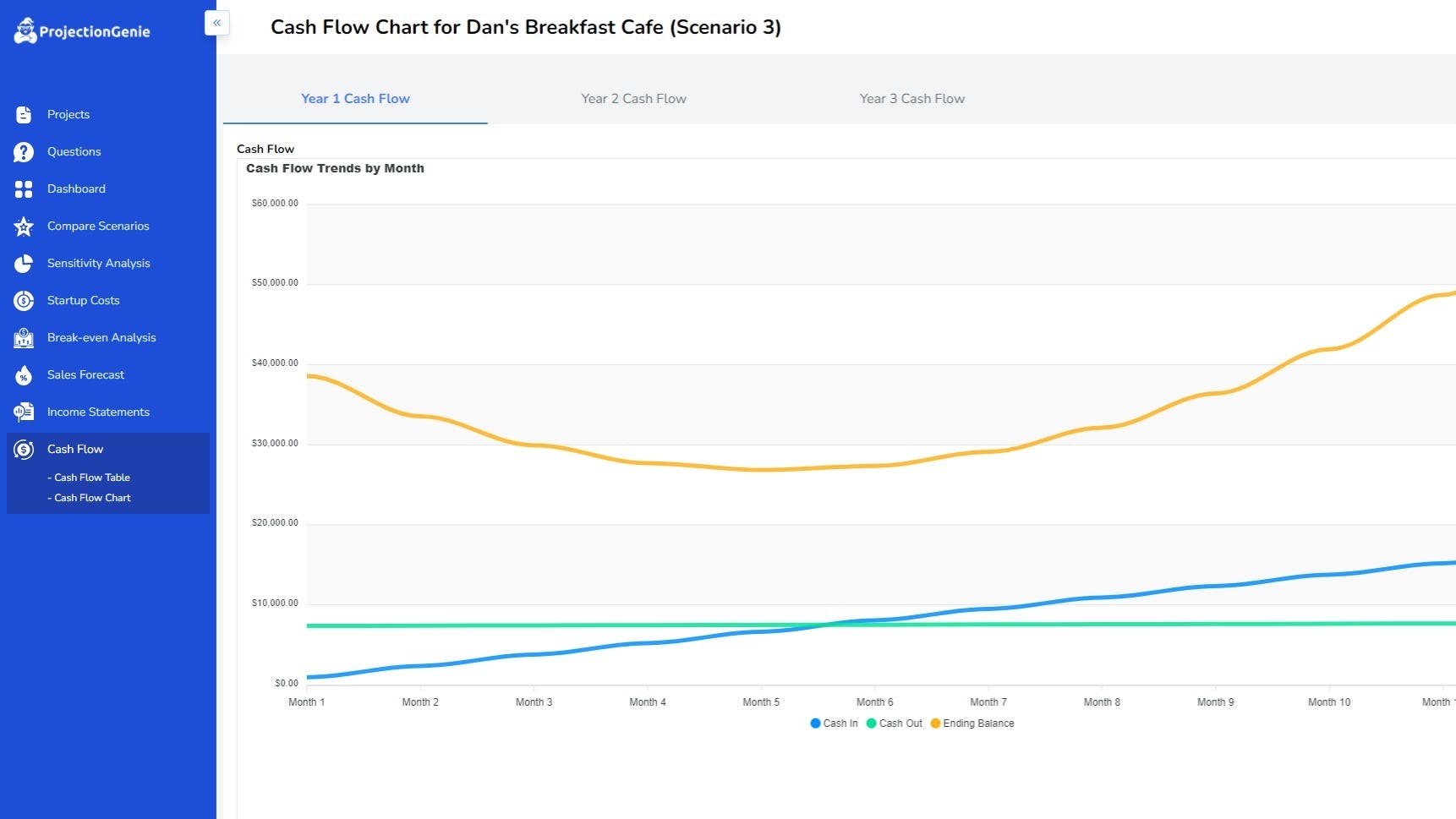Click the Sensitivity Analysis pie chart icon
Image resolution: width=1456 pixels, height=819 pixels.
(24, 264)
